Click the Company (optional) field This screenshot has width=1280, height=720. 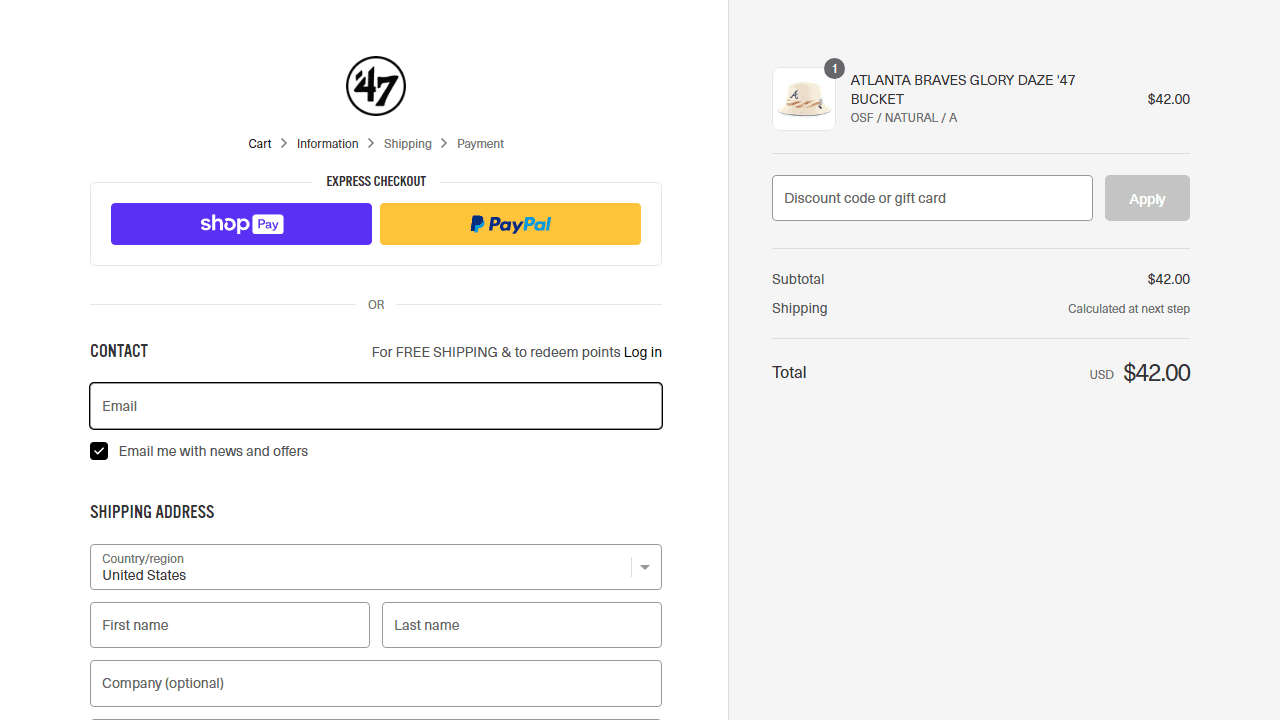[376, 683]
